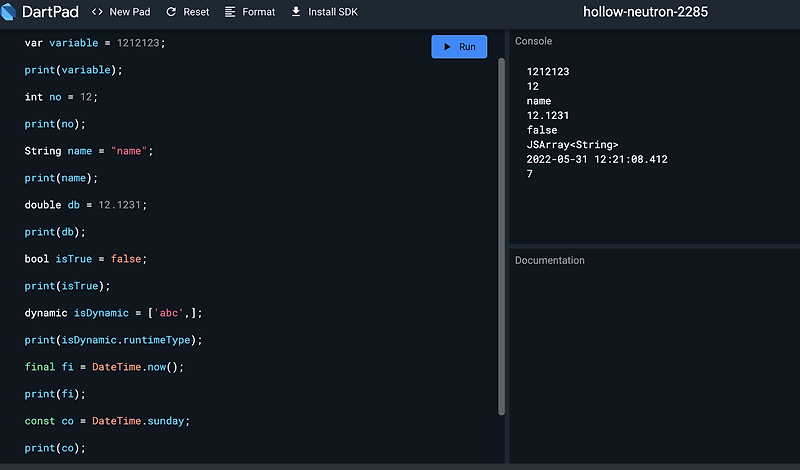This screenshot has height=470, width=800.
Task: Click the Install SDK download icon
Action: point(296,12)
